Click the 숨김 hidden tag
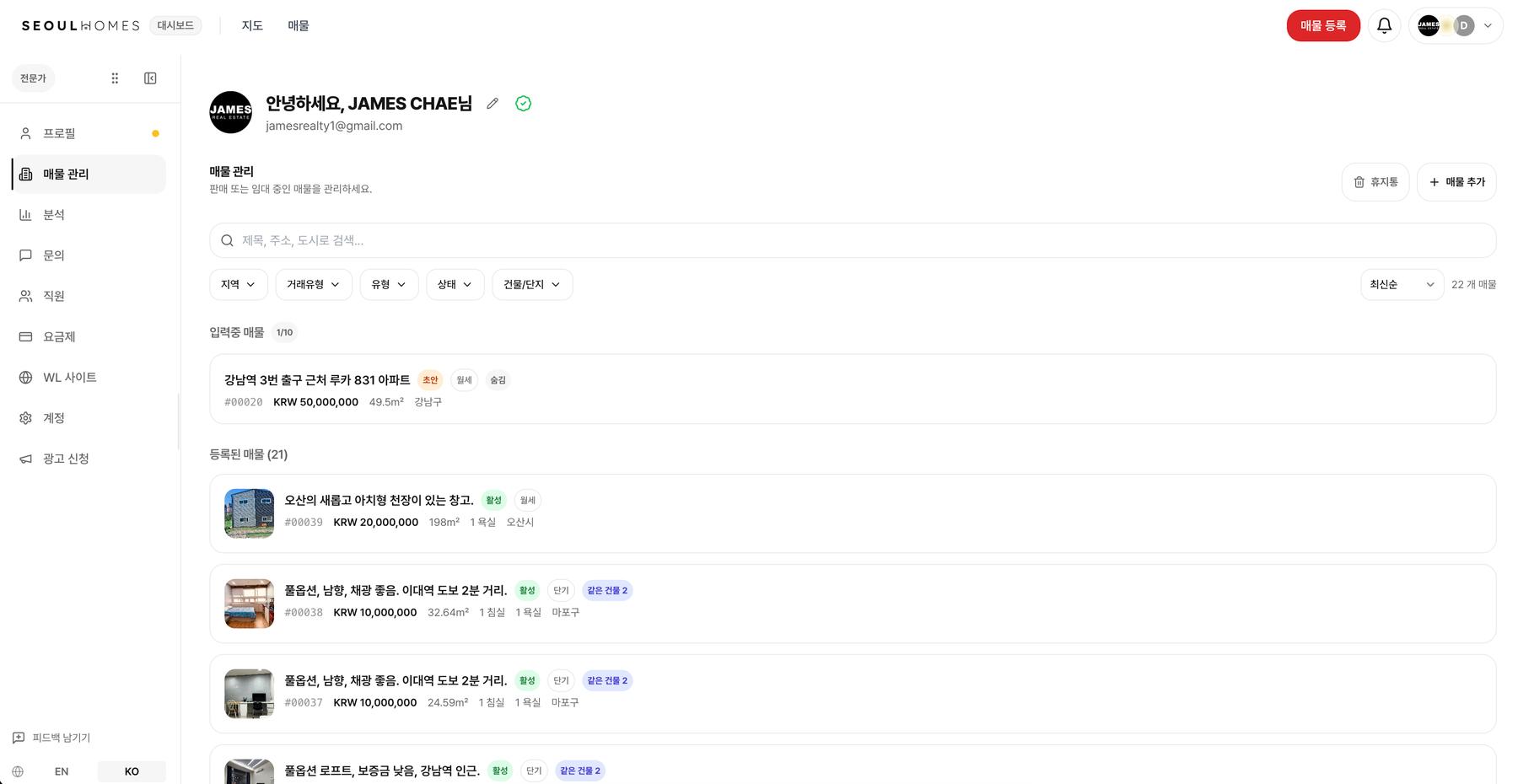The width and height of the screenshot is (1518, 784). 498,380
